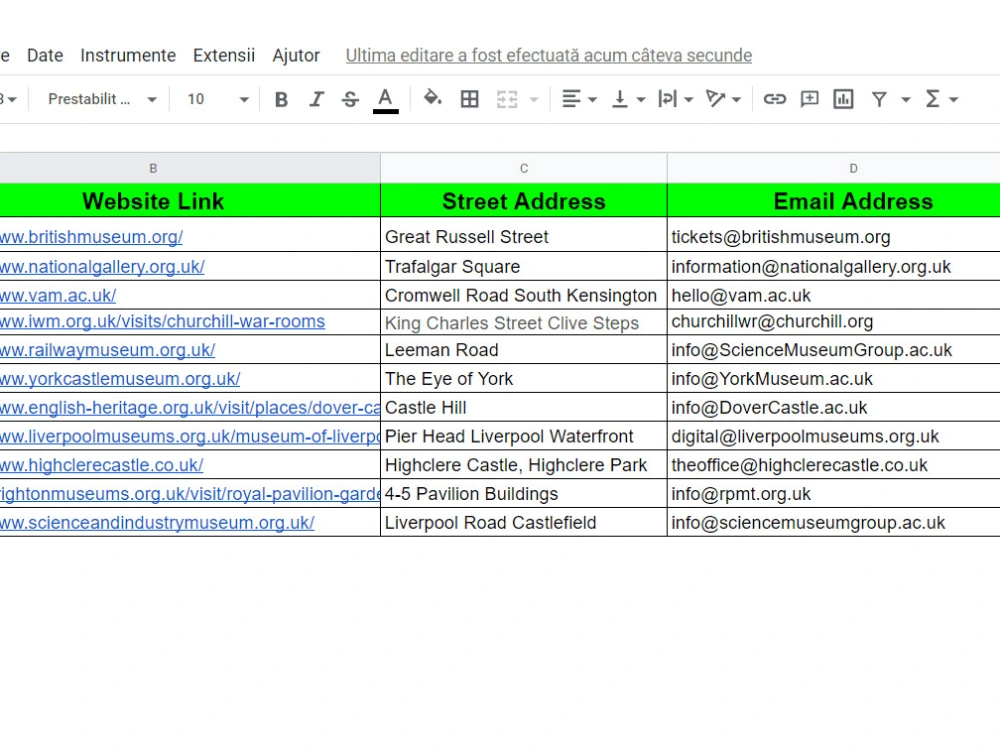Open the font family dropdown Prestabilit

point(101,99)
